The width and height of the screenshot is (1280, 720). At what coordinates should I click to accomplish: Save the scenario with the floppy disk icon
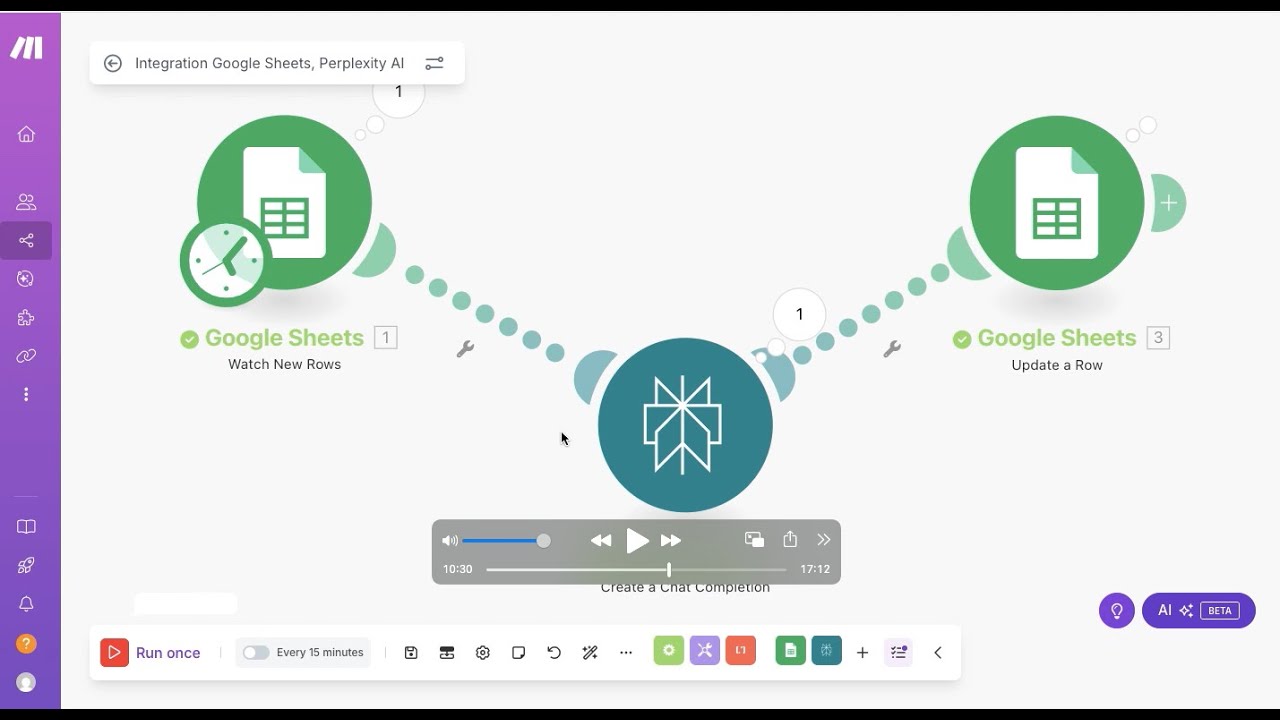(411, 653)
